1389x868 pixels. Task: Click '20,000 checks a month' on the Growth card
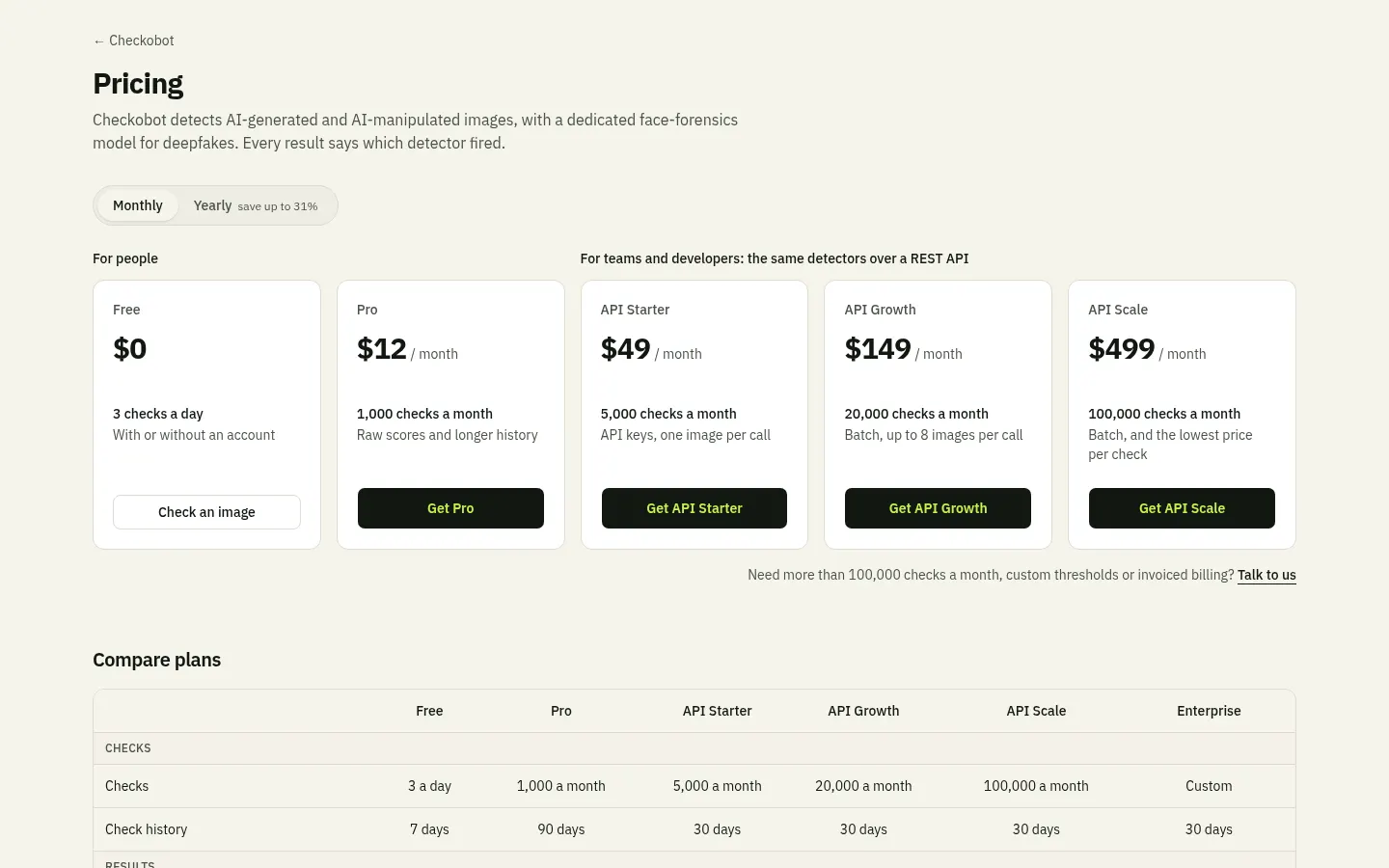916,414
